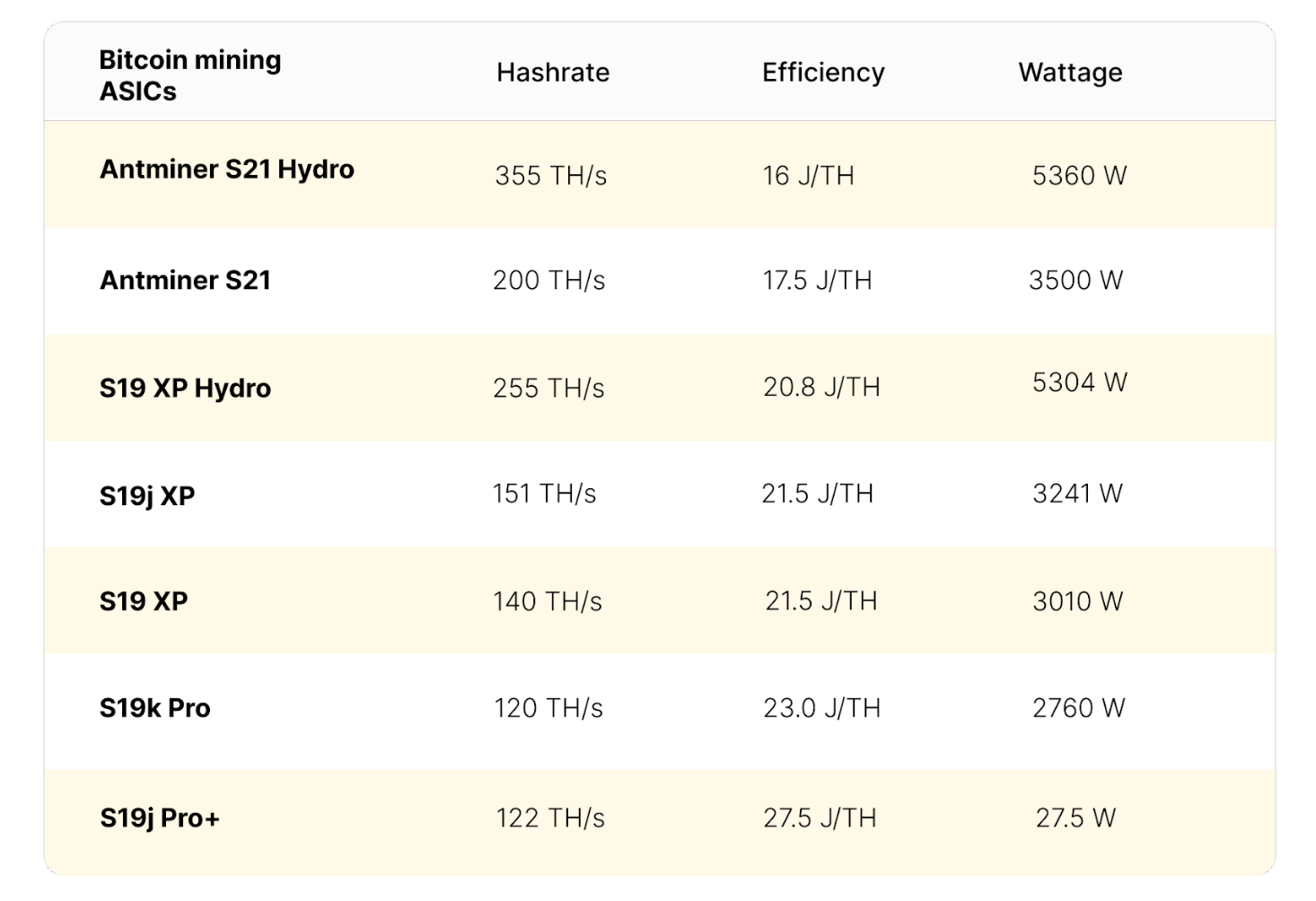1316x901 pixels.
Task: Click the 5360 W wattage value
Action: click(1078, 176)
